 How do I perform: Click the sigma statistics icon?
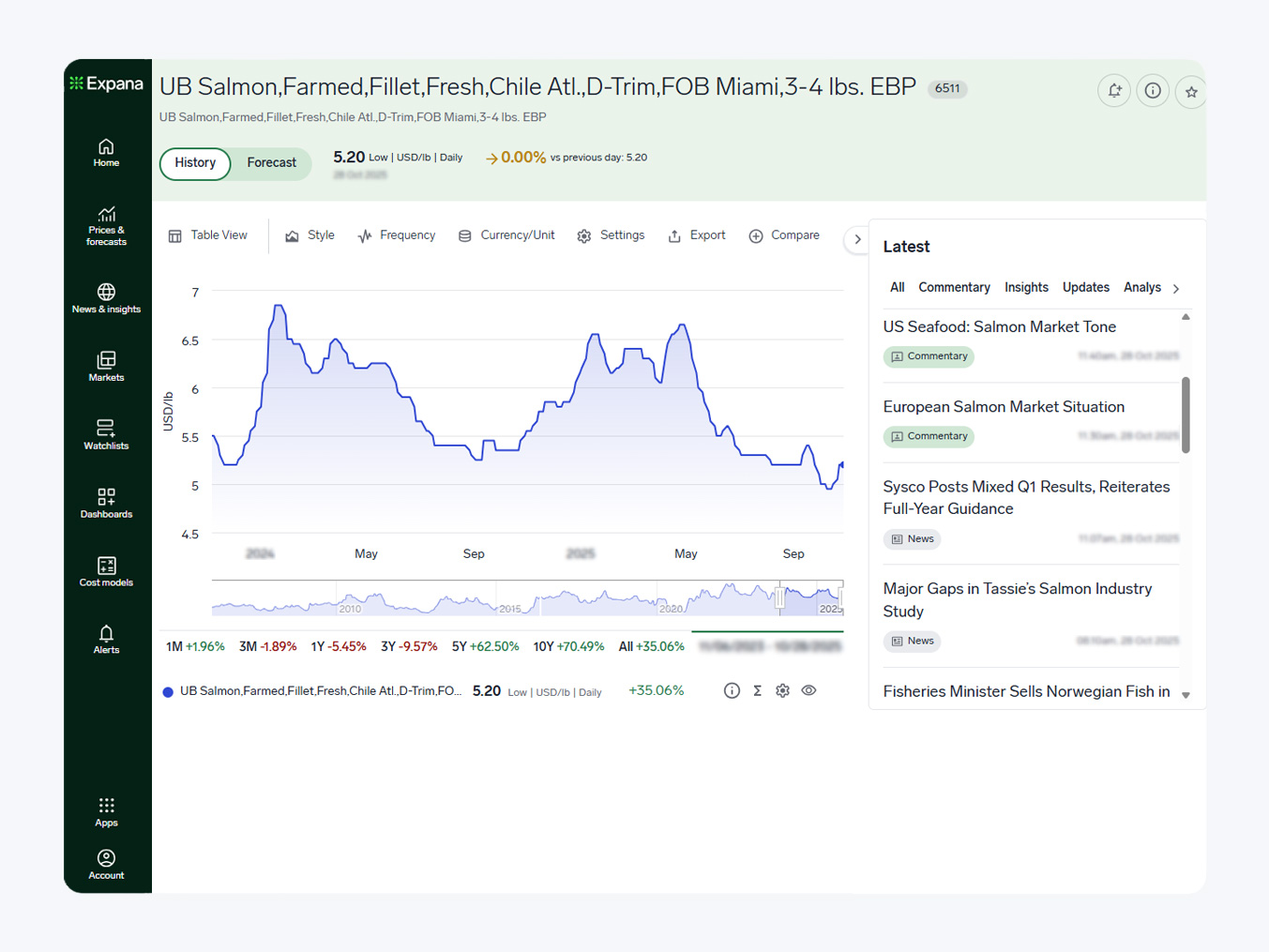point(757,690)
